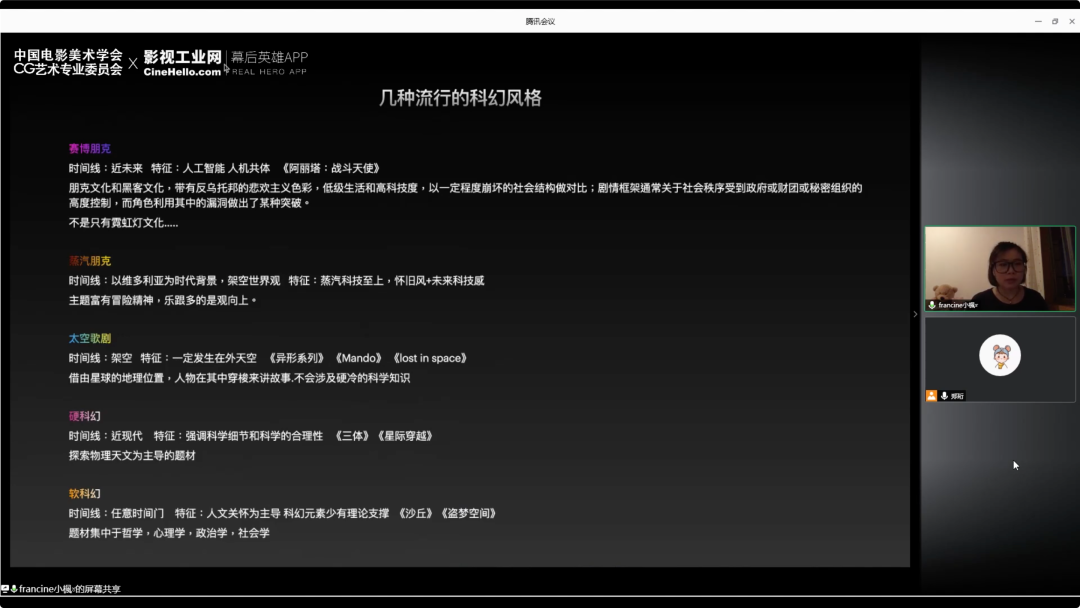This screenshot has width=1080, height=608.
Task: Click the slide title 几种流行的科幻风格
Action: (x=460, y=98)
